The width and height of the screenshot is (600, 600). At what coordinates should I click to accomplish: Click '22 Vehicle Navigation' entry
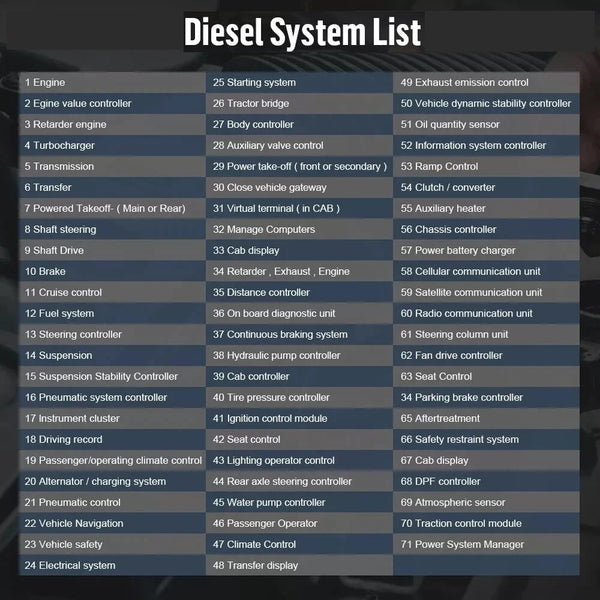coord(112,523)
